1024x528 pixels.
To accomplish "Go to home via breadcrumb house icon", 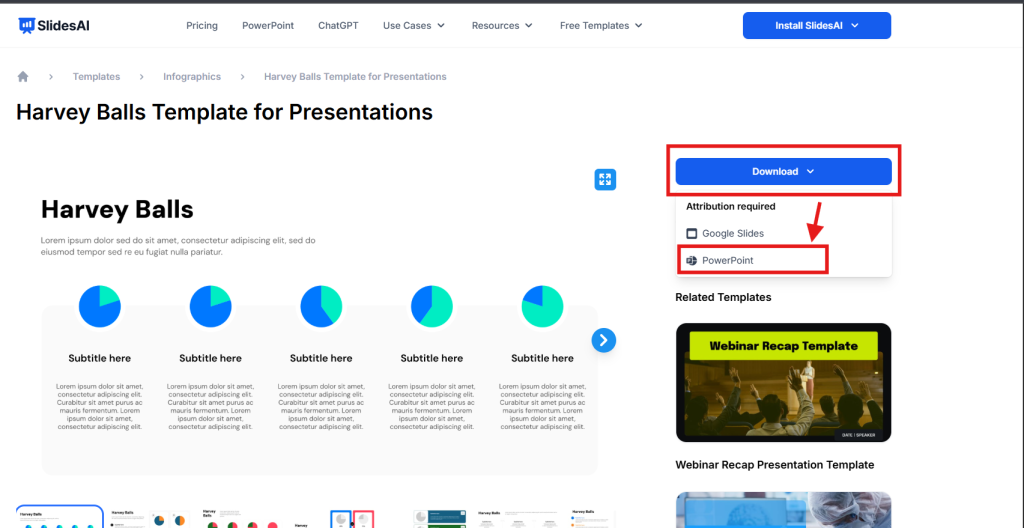I will (23, 76).
